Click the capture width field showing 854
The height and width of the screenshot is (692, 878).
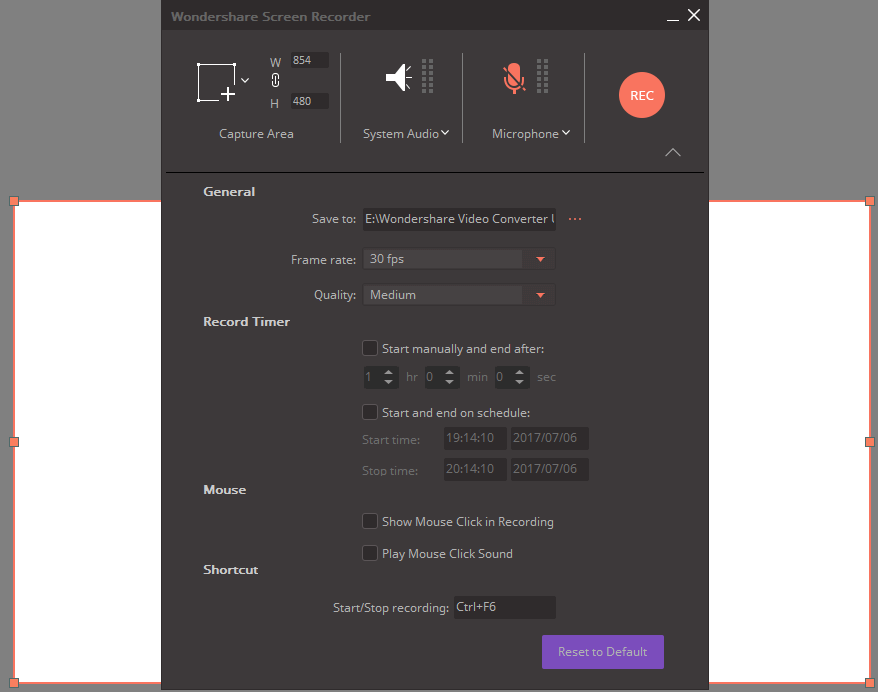310,60
